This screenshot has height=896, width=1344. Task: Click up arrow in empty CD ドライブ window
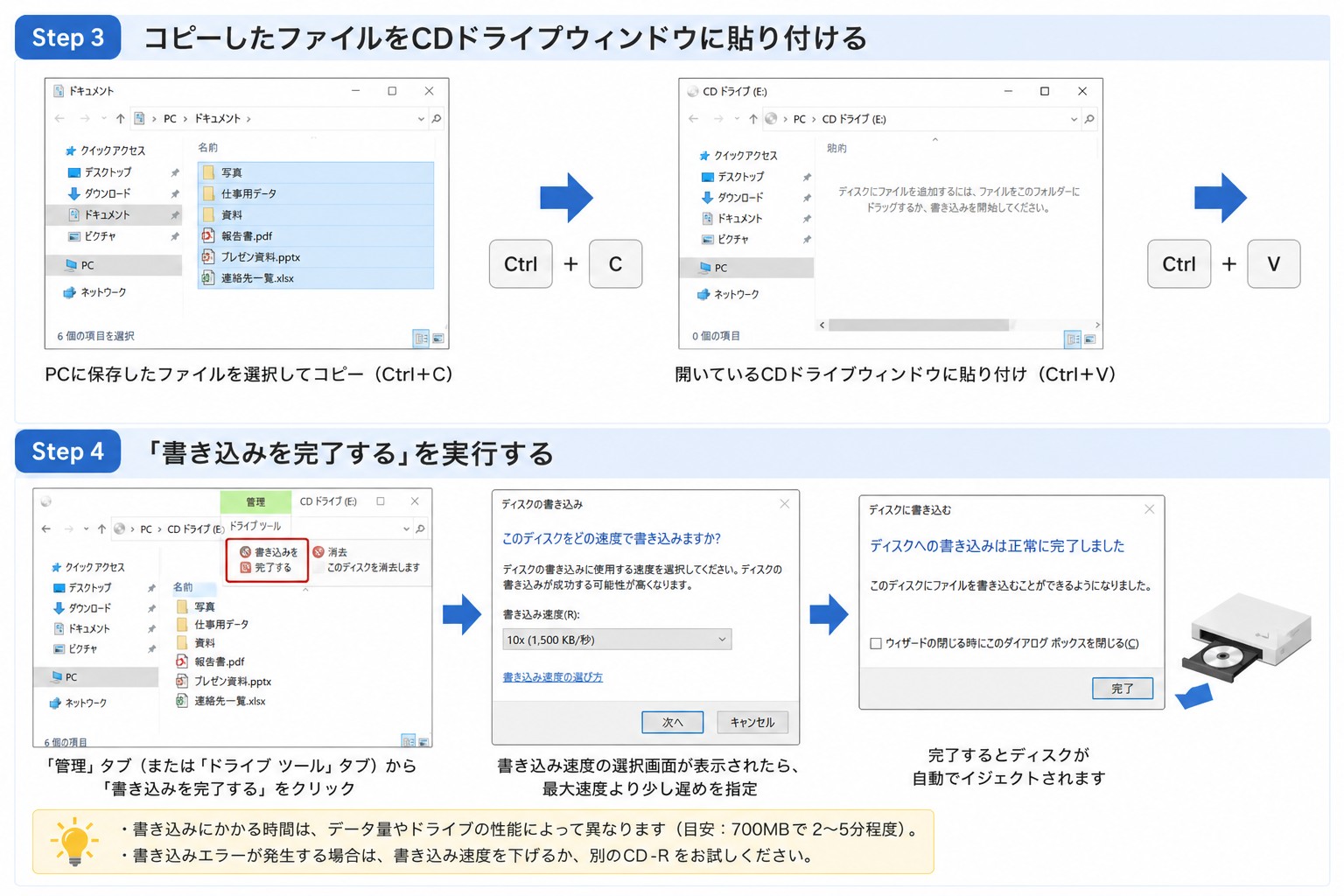click(753, 119)
